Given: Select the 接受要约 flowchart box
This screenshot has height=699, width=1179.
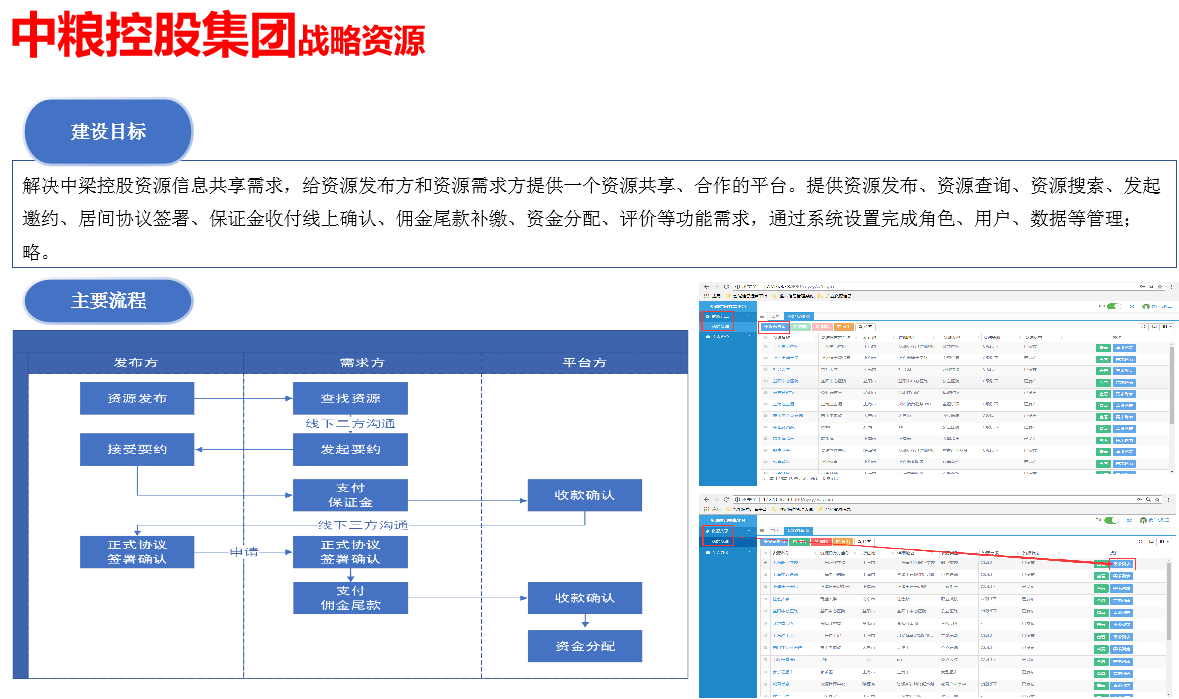Looking at the screenshot, I should point(137,449).
